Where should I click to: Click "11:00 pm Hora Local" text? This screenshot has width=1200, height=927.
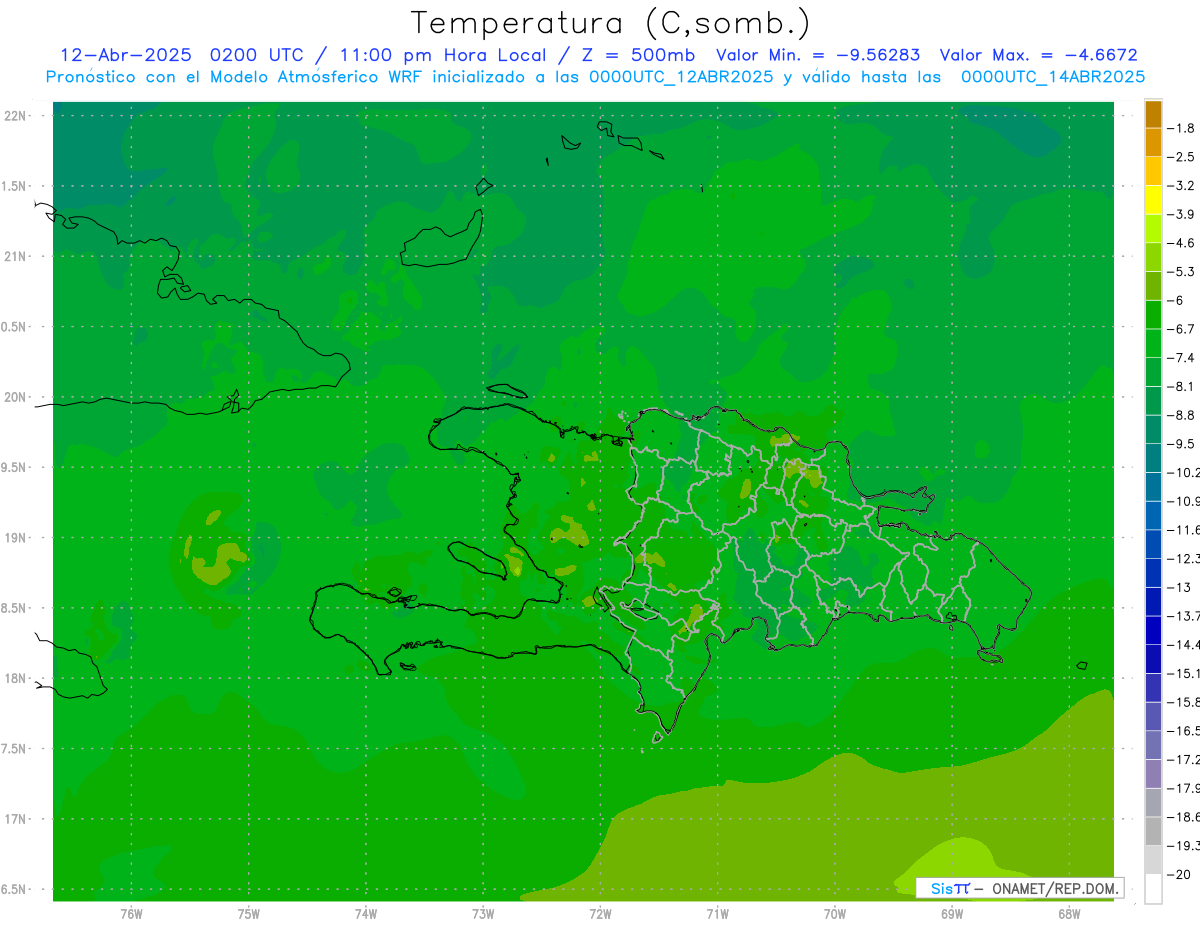click(x=441, y=55)
